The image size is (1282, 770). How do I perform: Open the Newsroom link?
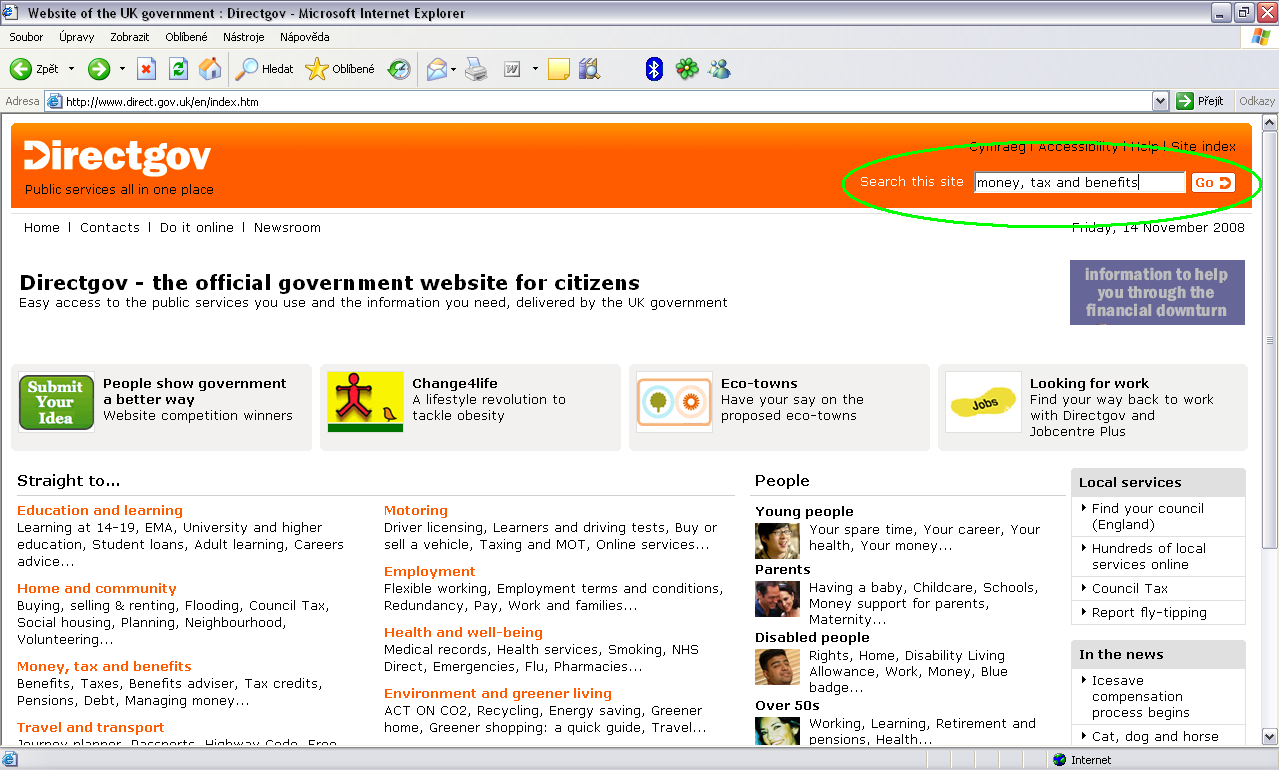(287, 228)
